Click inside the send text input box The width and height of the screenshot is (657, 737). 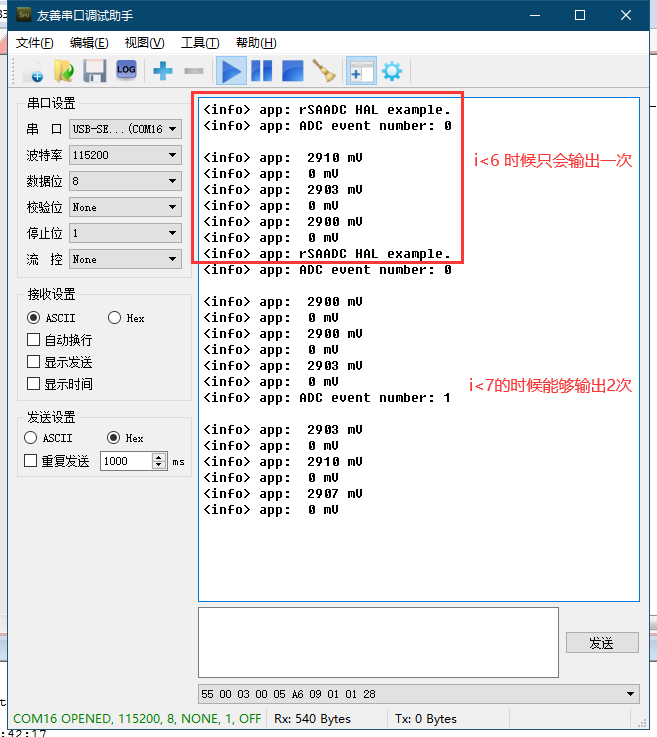378,643
